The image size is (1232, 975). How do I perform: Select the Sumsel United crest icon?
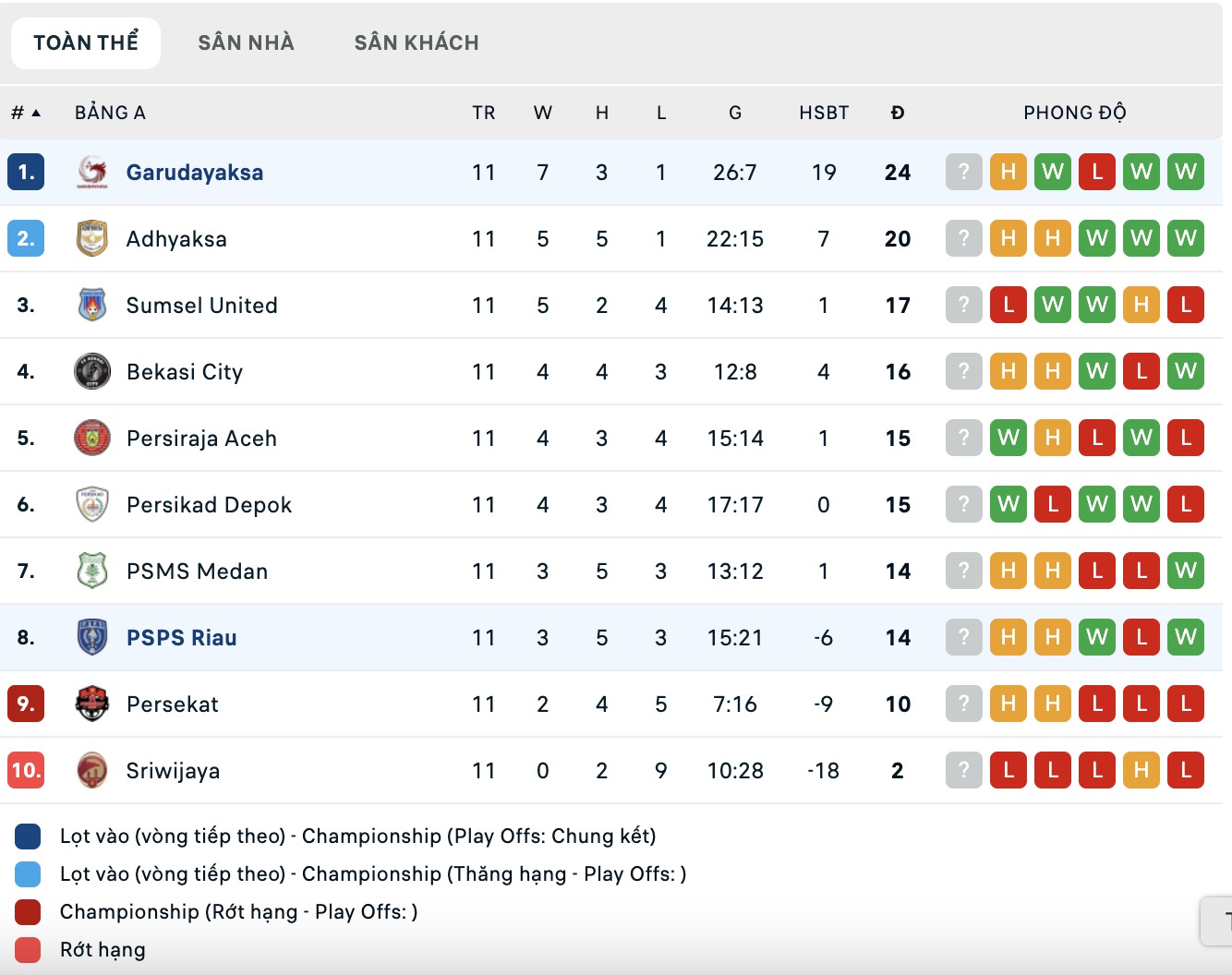91,305
